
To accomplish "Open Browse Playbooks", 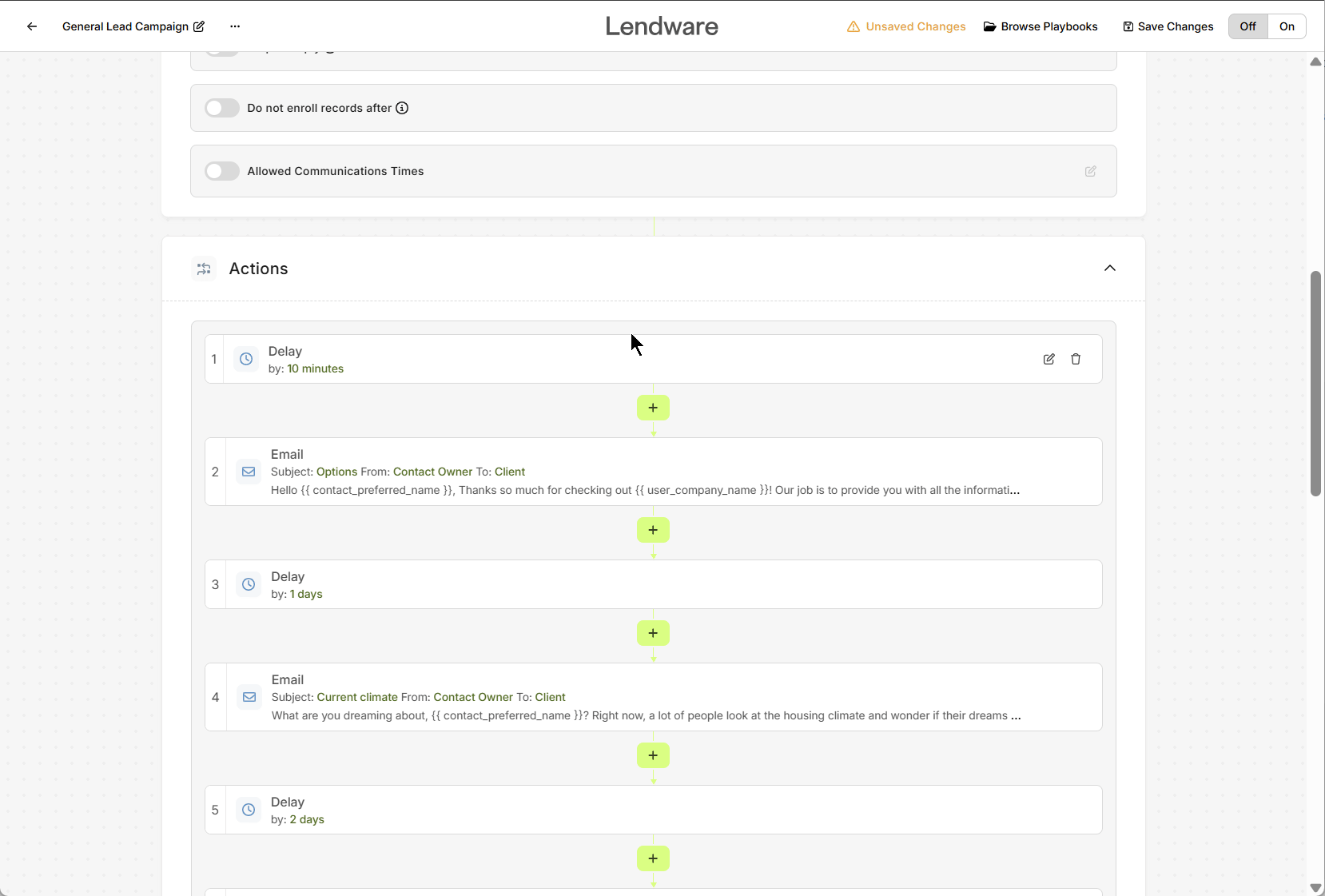I will pyautogui.click(x=1041, y=26).
